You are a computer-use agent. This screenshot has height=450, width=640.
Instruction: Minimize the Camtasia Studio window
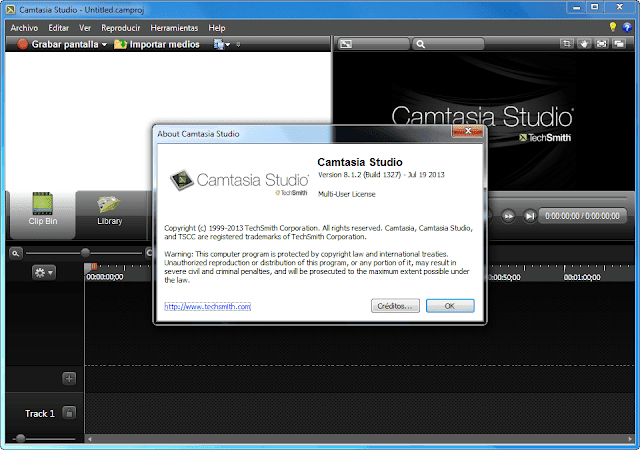click(x=577, y=7)
